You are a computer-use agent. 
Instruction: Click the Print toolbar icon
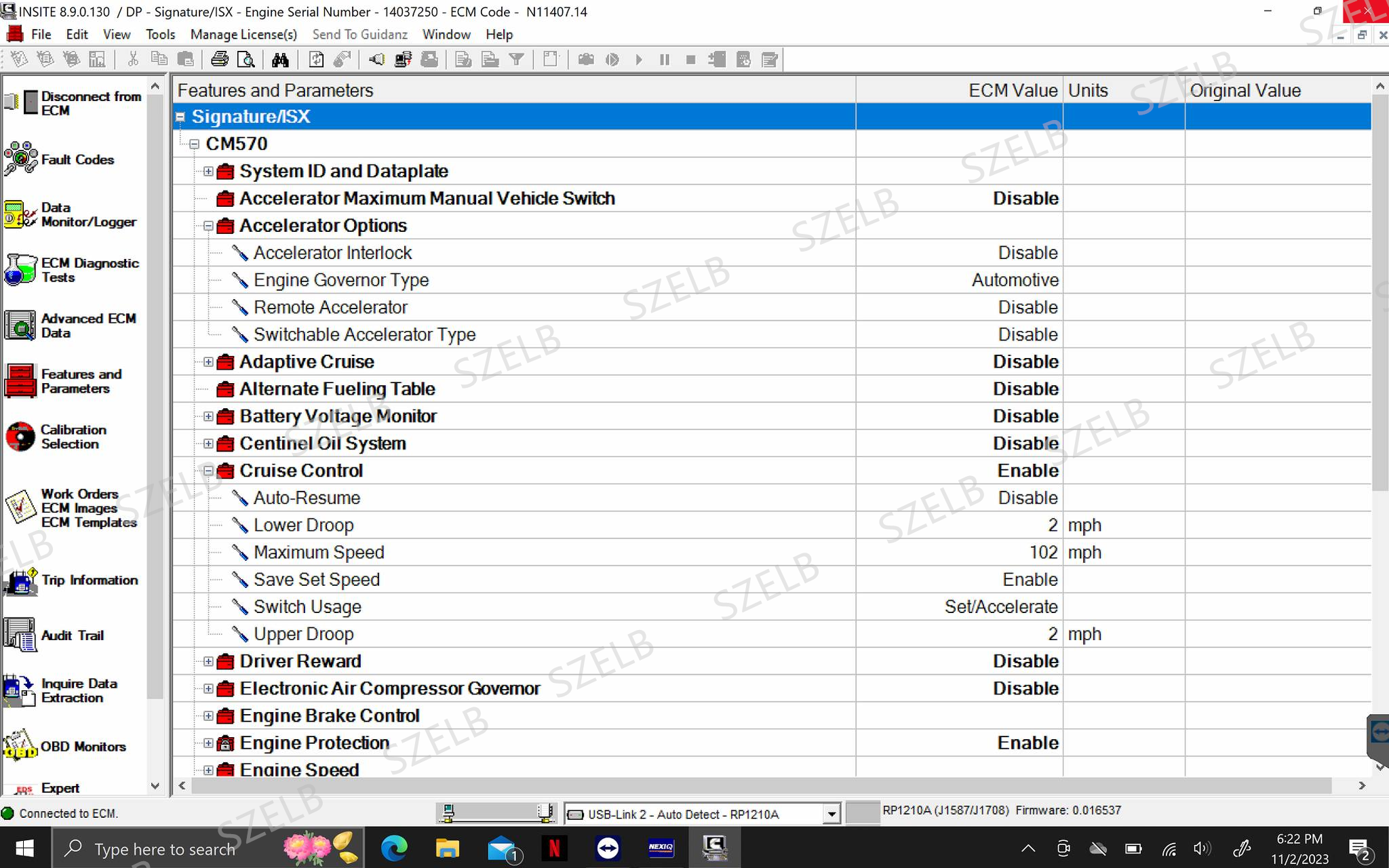pos(219,60)
